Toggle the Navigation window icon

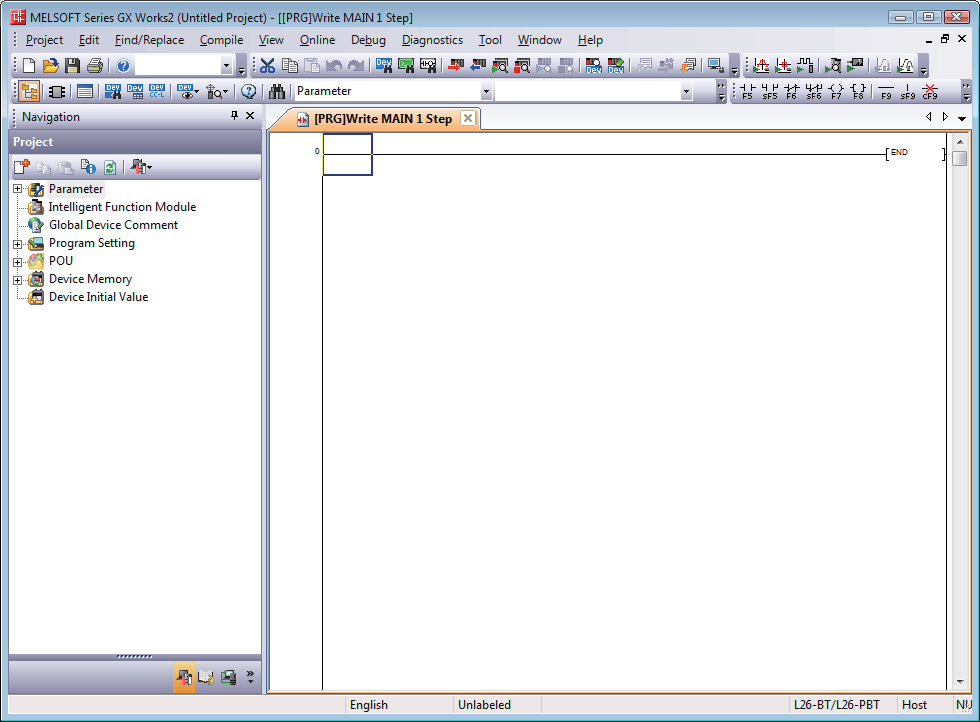coord(29,91)
